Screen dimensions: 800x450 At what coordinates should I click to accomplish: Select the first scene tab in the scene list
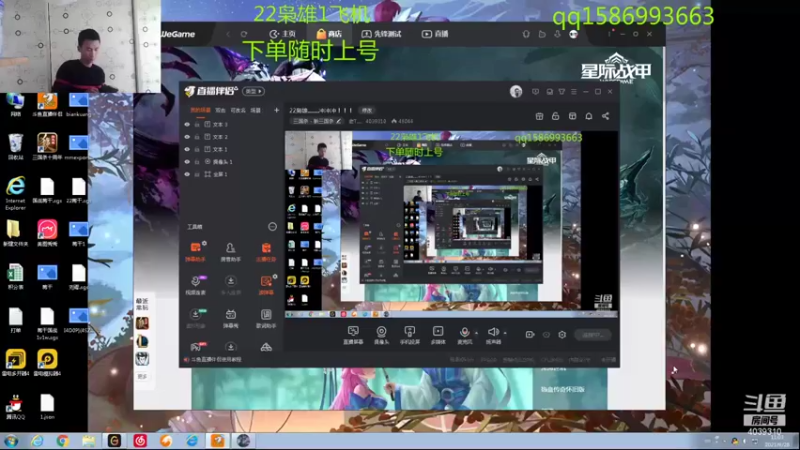(x=200, y=110)
